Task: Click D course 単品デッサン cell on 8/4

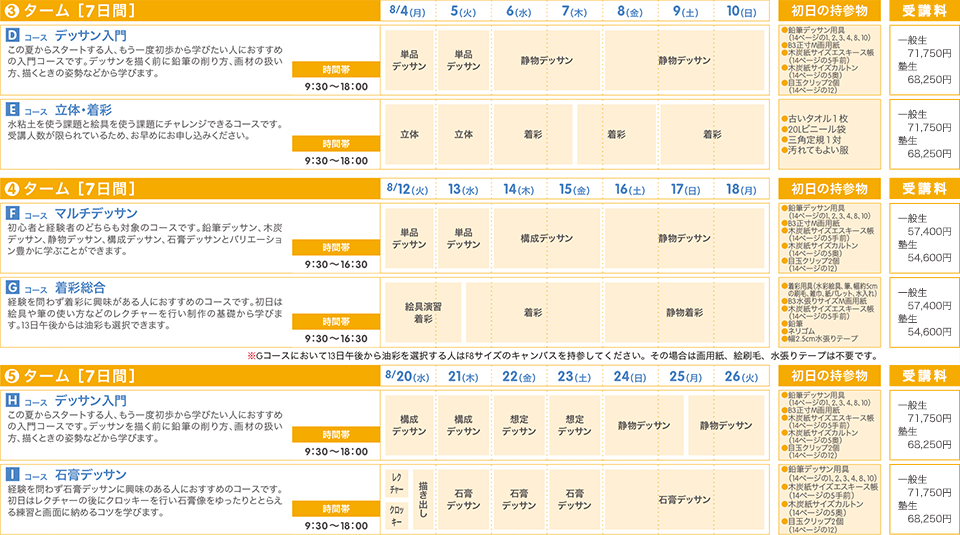Action: click(x=409, y=60)
